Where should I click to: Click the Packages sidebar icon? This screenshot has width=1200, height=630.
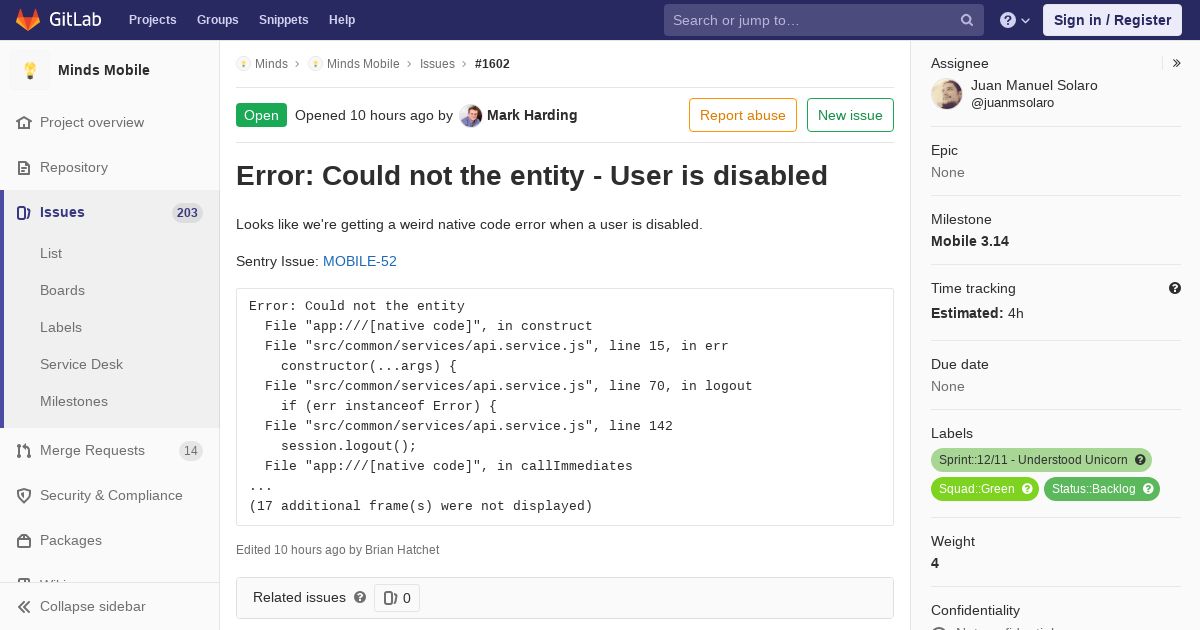pos(24,541)
